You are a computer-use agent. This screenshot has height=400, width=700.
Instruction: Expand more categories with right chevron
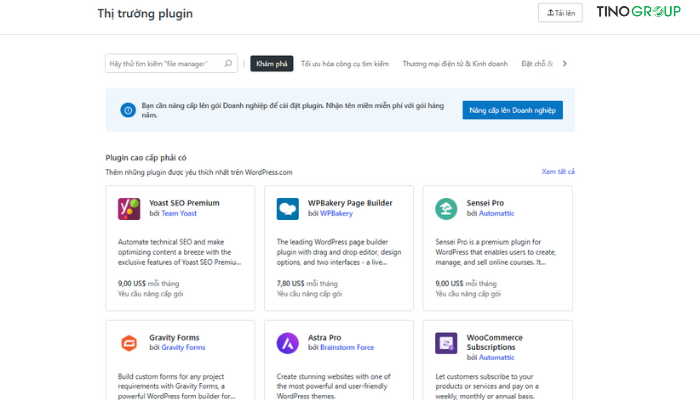[565, 63]
